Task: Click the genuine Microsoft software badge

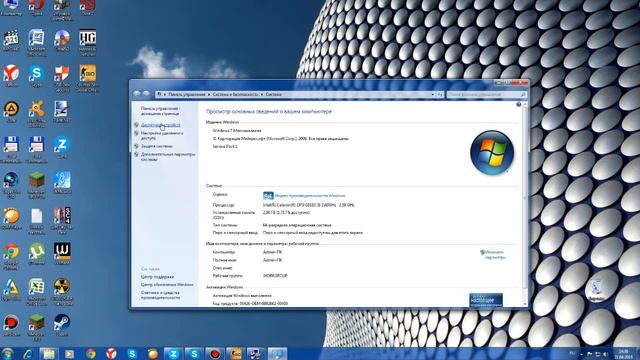Action: coord(486,300)
